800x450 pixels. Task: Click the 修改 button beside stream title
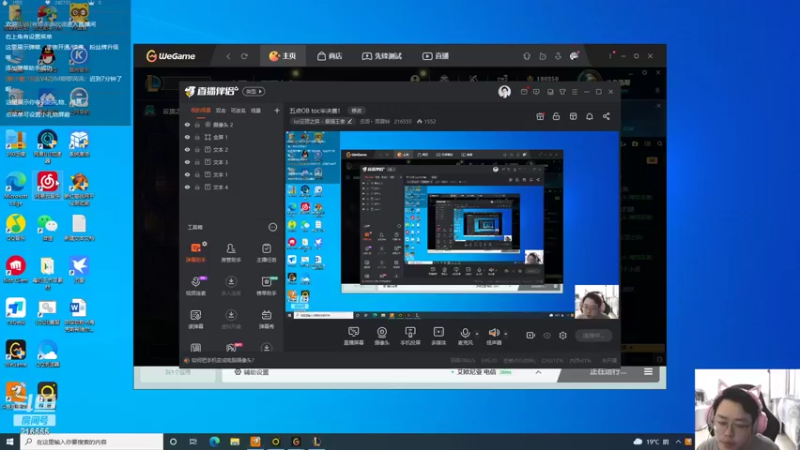pos(356,111)
